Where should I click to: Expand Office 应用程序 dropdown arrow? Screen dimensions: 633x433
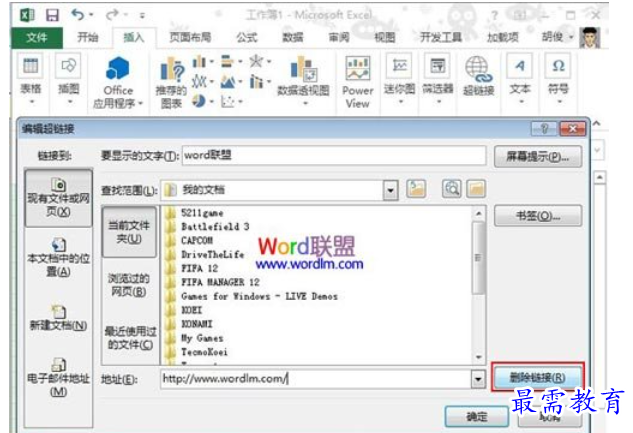(140, 104)
